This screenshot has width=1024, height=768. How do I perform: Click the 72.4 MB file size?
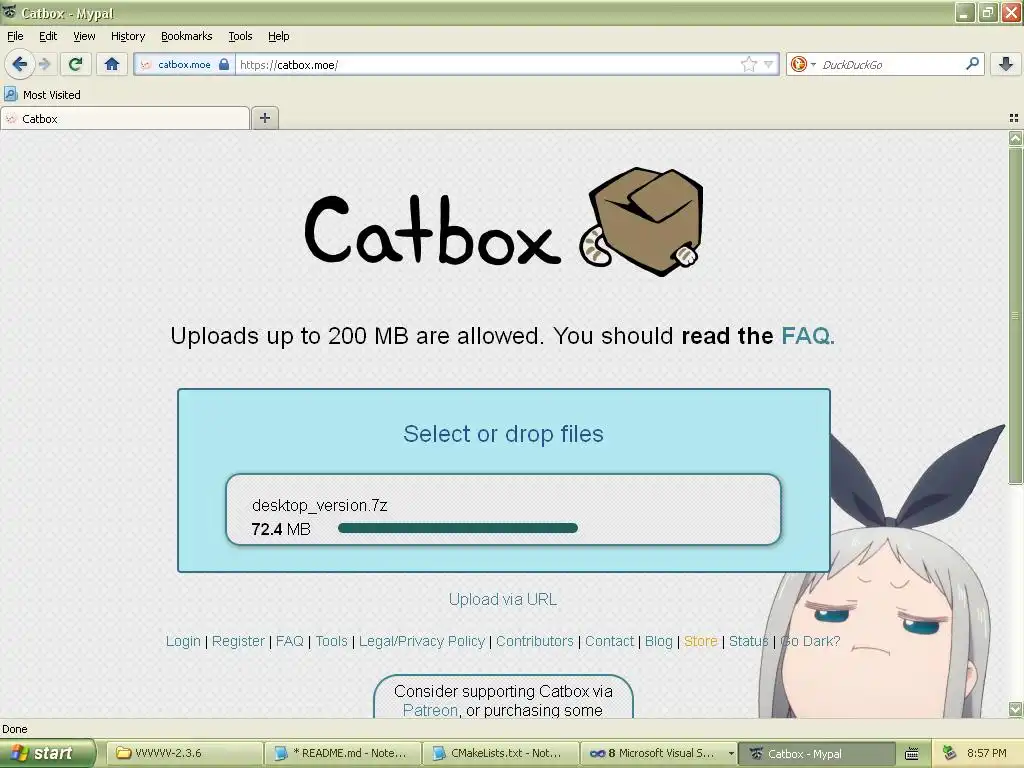[x=281, y=529]
